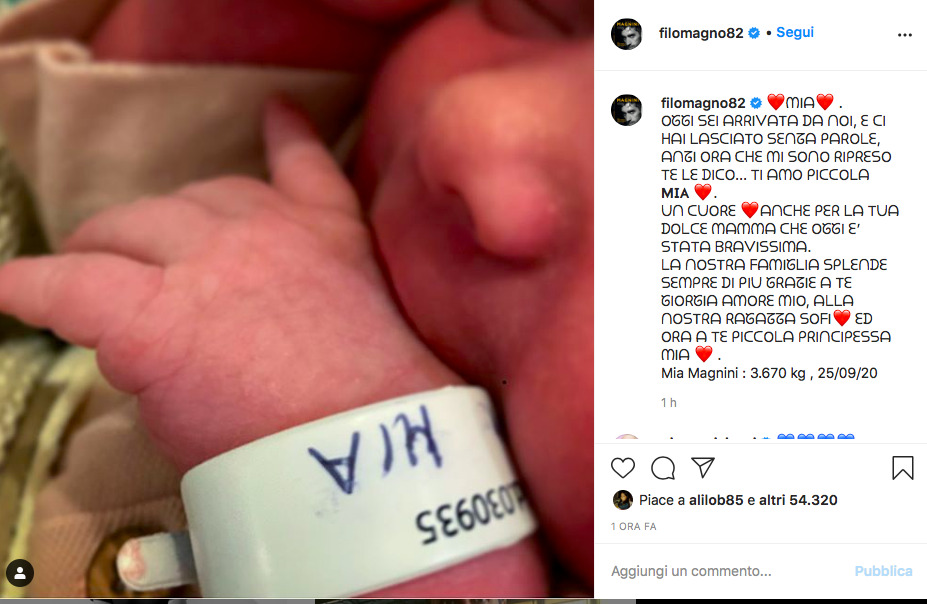Click the verified badge in header

(754, 33)
